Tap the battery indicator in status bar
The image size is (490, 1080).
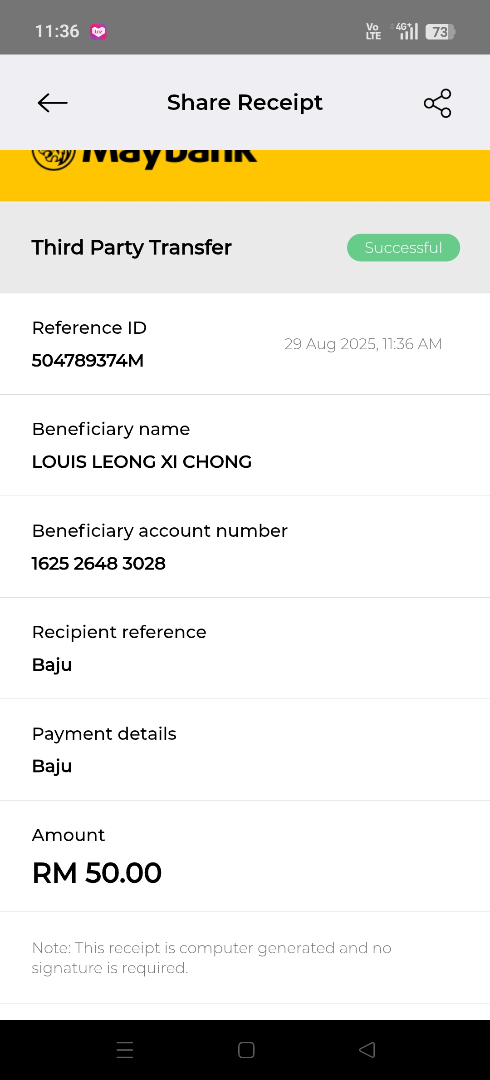(x=440, y=32)
